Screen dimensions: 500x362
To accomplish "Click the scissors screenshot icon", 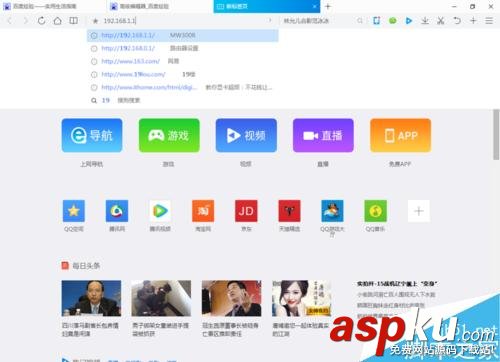I will (441, 21).
